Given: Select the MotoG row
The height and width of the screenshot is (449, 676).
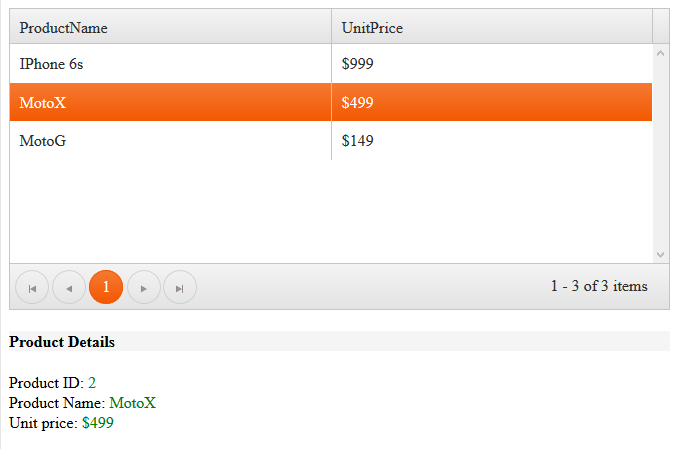Looking at the screenshot, I should (x=170, y=141).
